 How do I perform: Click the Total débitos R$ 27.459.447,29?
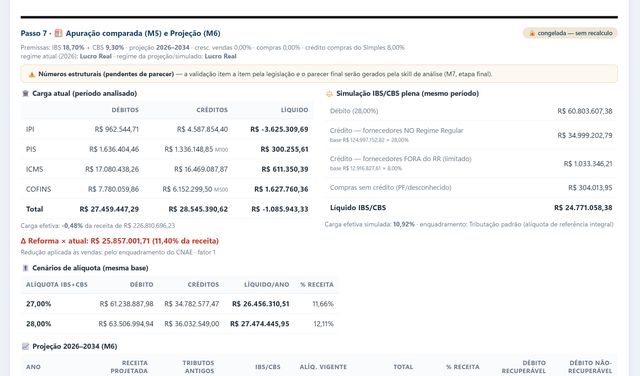point(109,209)
